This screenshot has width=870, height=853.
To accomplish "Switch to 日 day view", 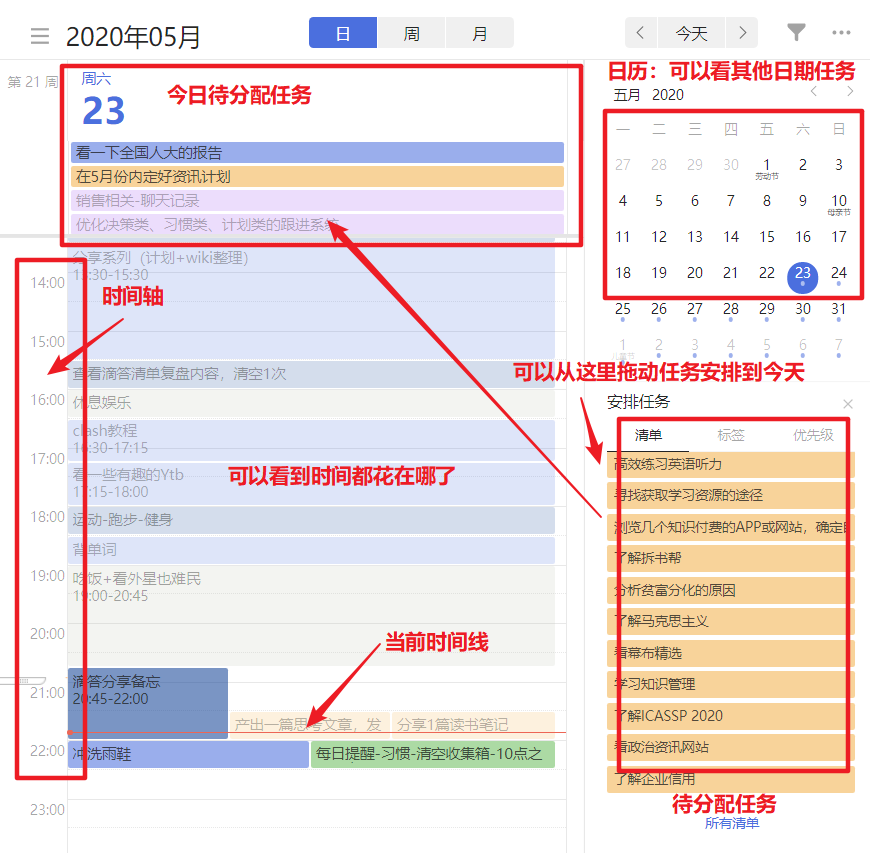I will tap(342, 33).
